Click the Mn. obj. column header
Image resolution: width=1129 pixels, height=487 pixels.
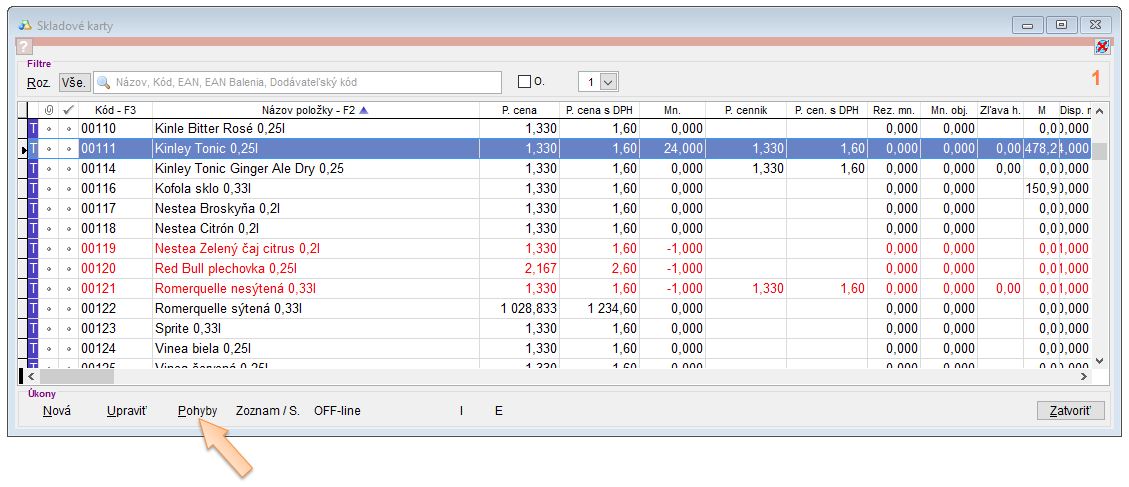[948, 110]
